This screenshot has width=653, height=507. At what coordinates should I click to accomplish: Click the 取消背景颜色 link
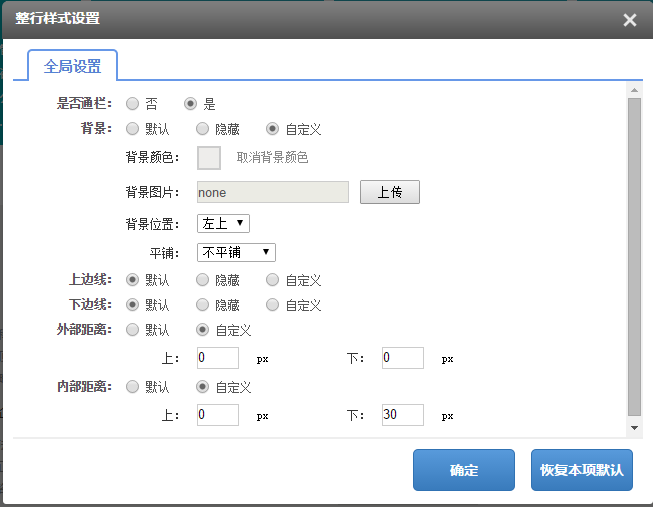pos(272,158)
